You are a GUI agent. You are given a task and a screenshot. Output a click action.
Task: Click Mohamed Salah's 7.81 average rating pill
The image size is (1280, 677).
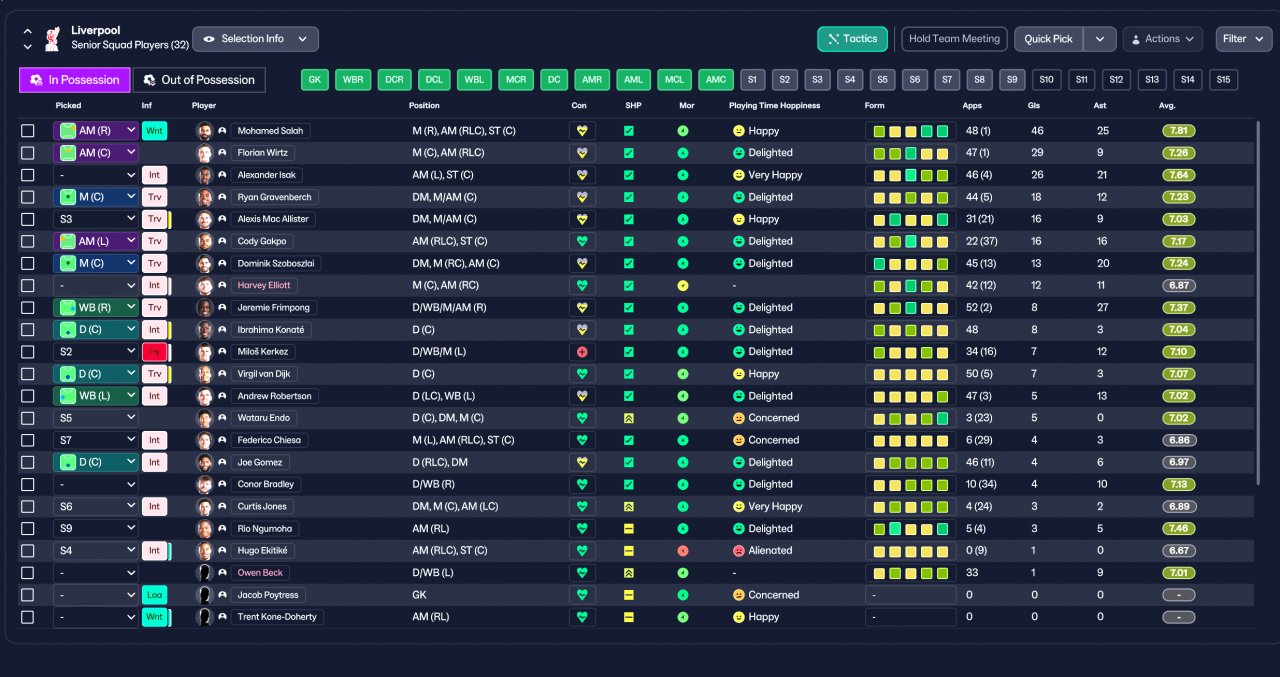(1179, 131)
